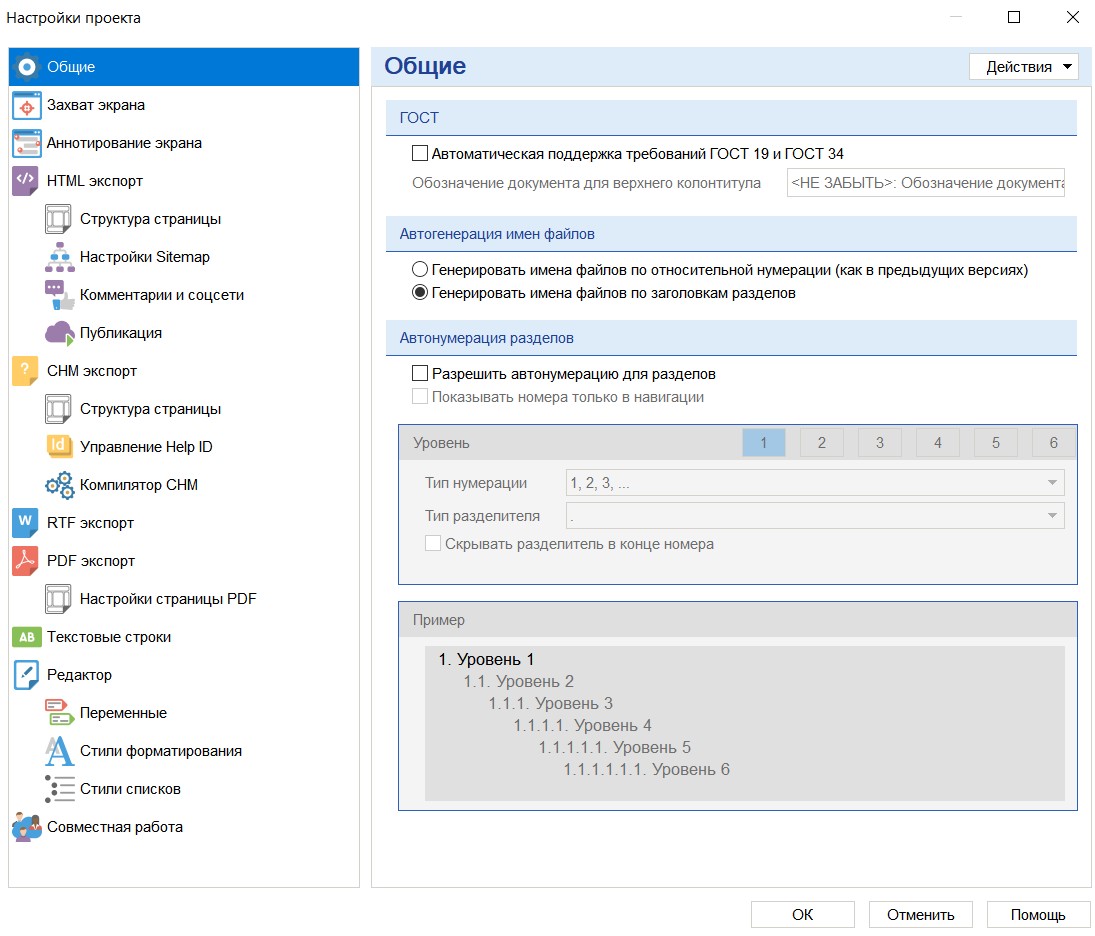The width and height of the screenshot is (1095, 936).
Task: Click the Компилятор CHM gears icon
Action: click(60, 485)
